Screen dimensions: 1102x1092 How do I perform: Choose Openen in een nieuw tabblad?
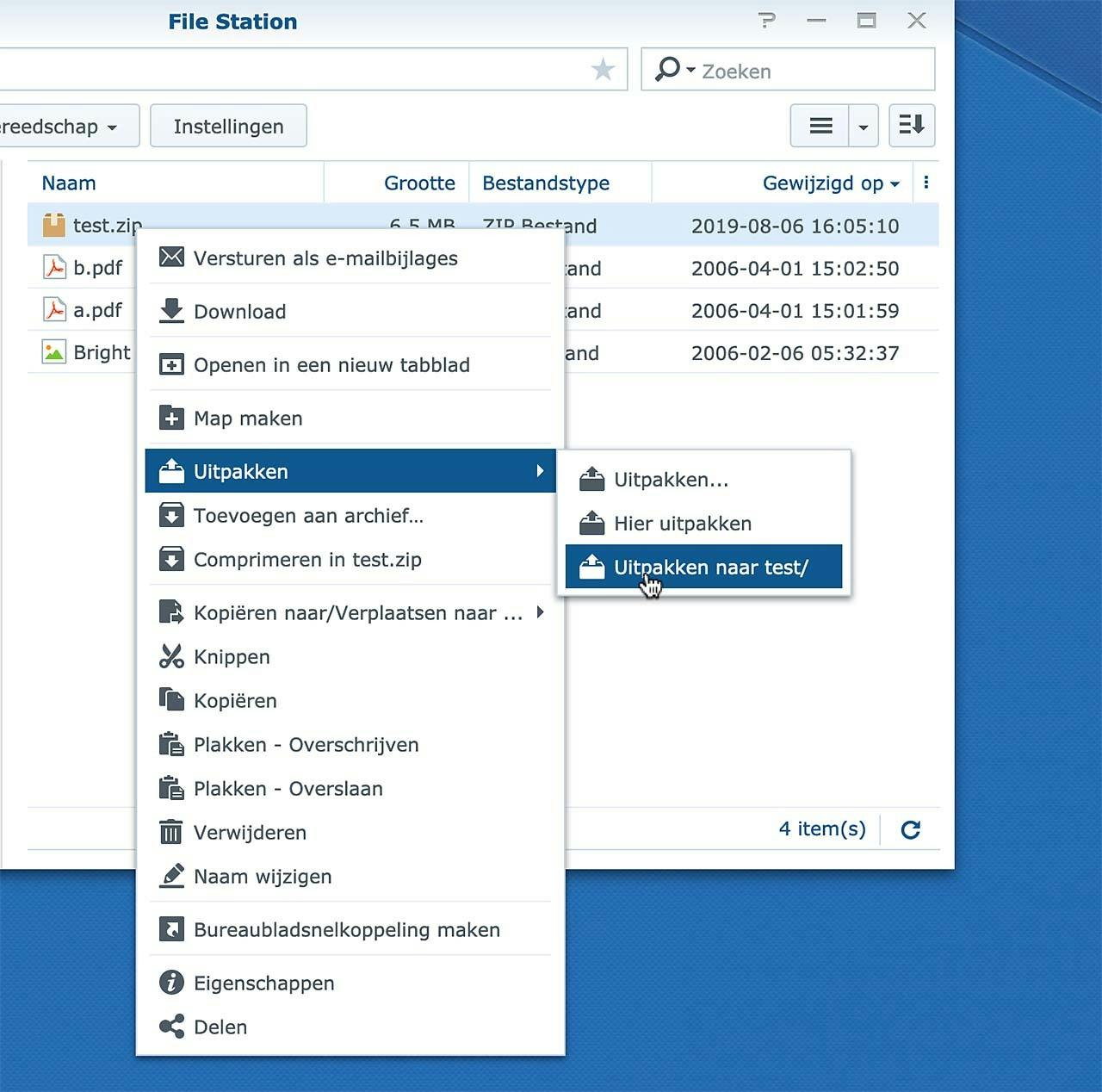350,364
